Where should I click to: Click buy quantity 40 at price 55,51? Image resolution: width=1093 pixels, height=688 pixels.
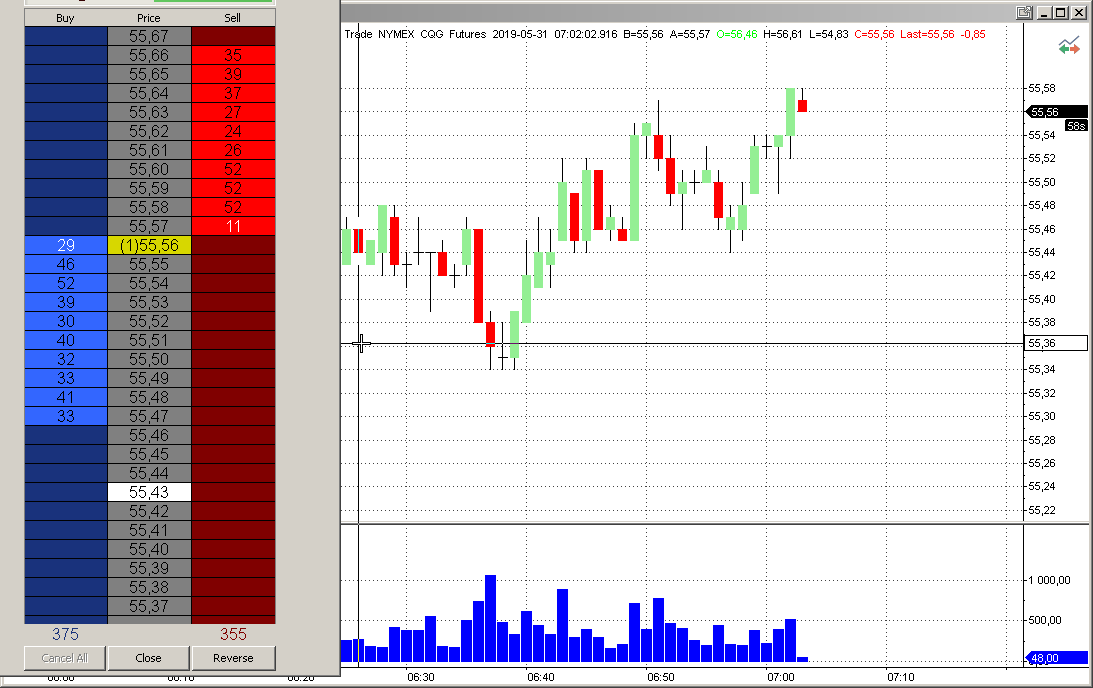(66, 340)
